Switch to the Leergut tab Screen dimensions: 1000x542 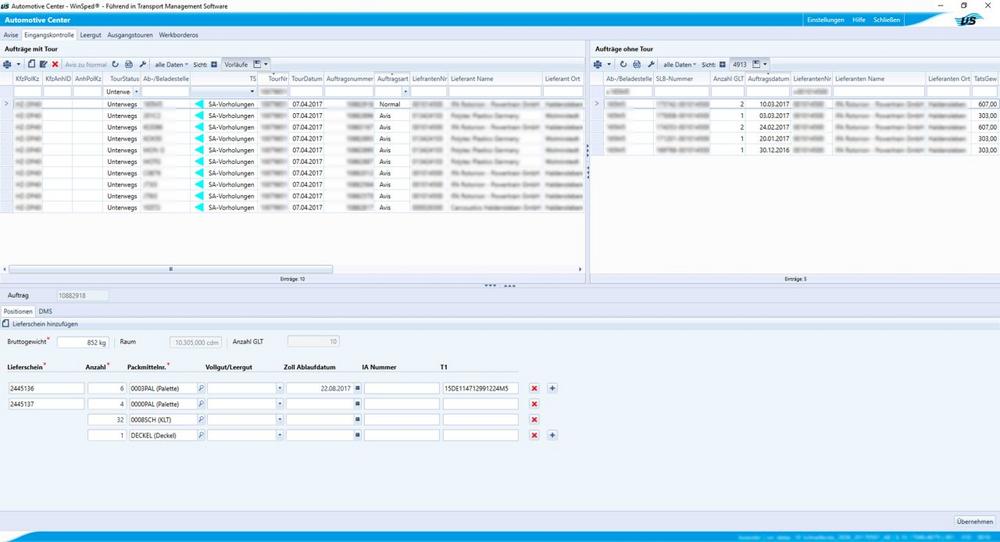[91, 35]
